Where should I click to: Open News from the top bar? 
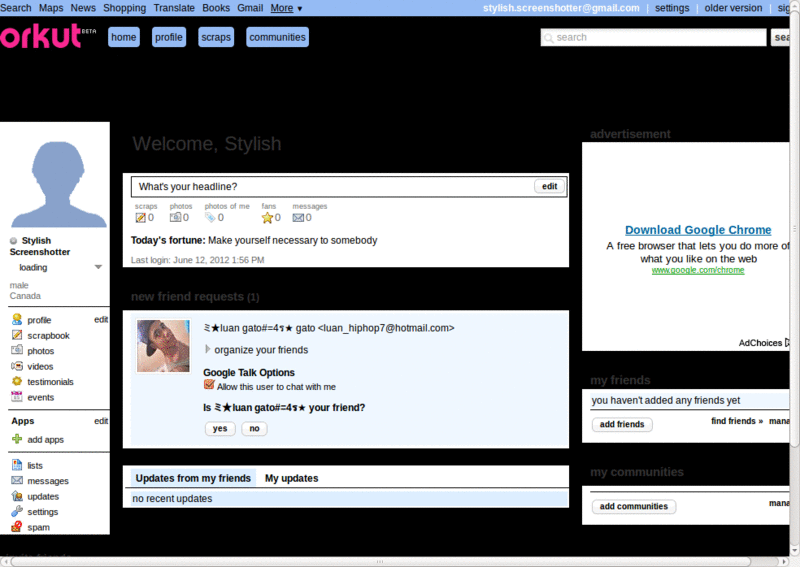[x=83, y=8]
